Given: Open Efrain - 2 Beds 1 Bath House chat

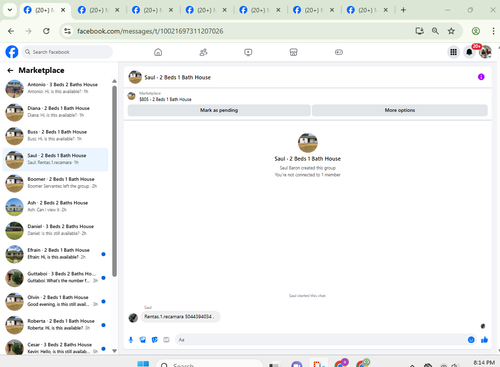Looking at the screenshot, I should click(x=56, y=254).
